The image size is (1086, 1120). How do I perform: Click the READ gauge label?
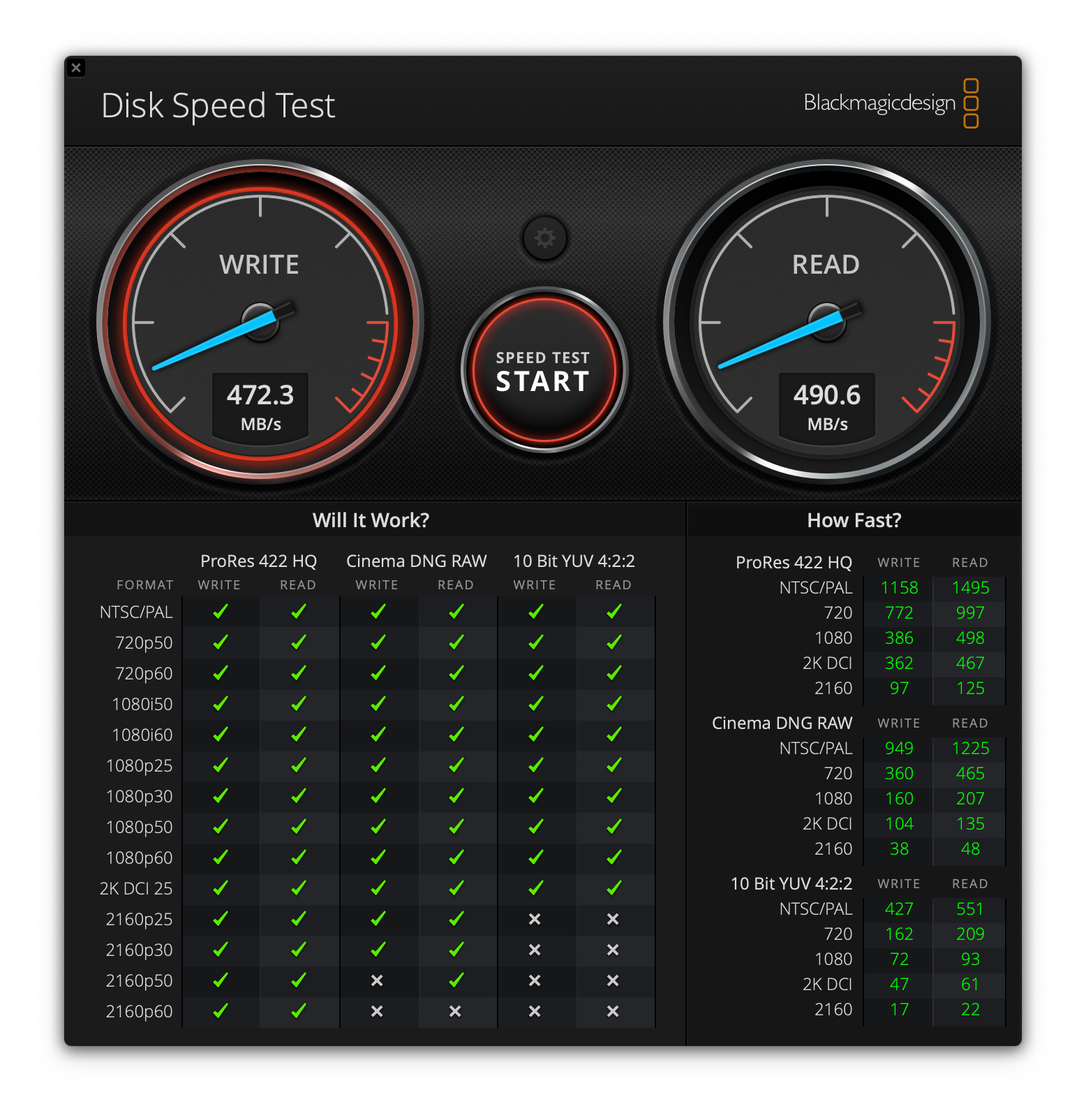826,265
